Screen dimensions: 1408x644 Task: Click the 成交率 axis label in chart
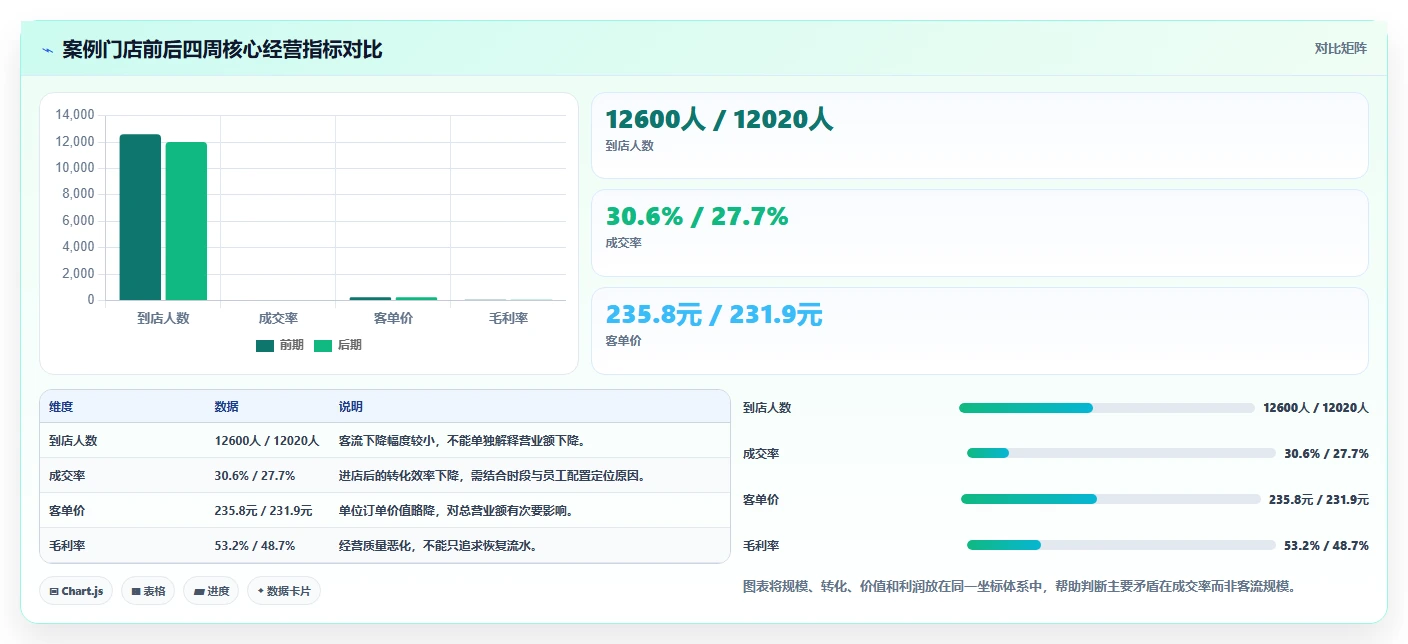point(278,318)
